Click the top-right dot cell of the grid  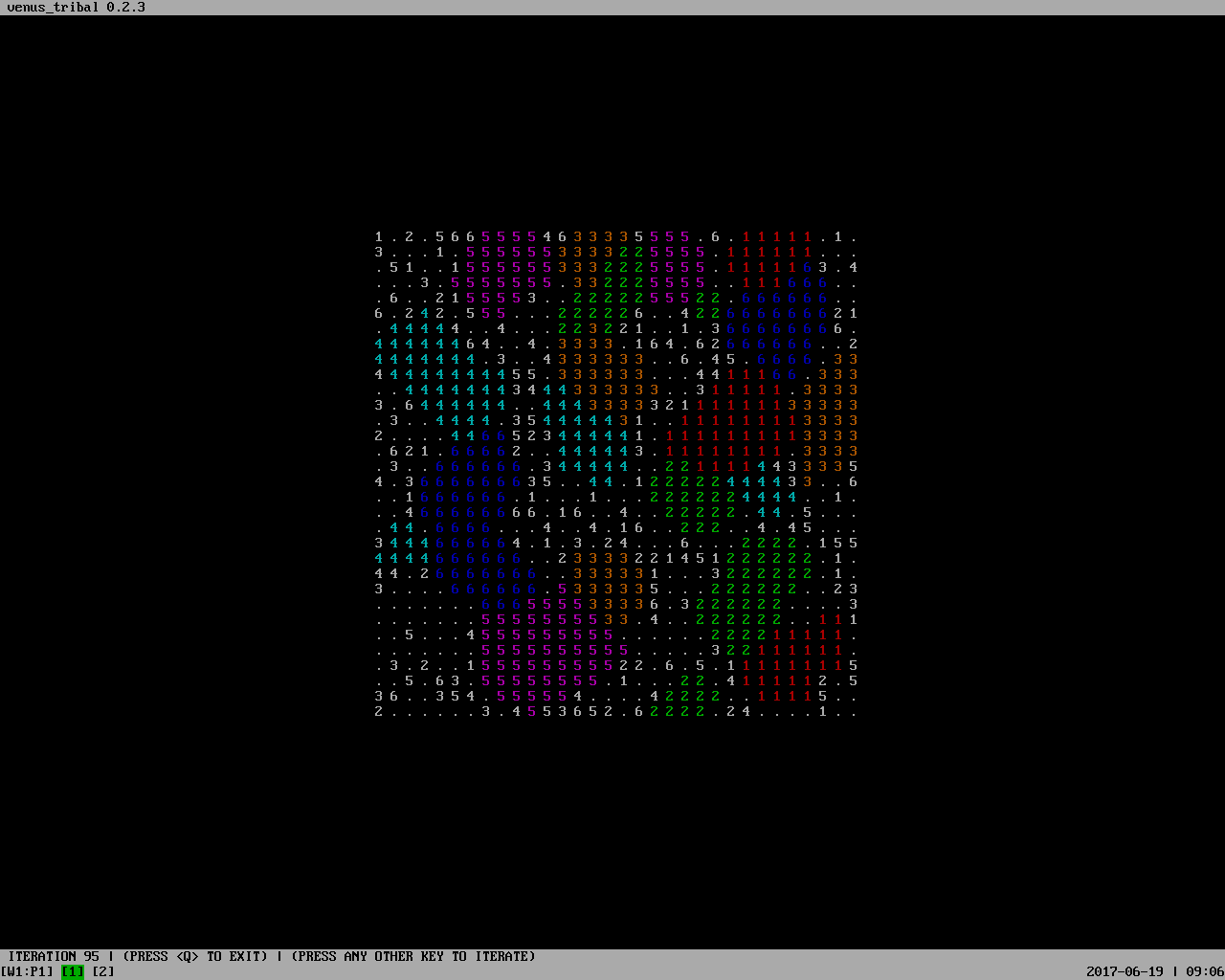[854, 236]
